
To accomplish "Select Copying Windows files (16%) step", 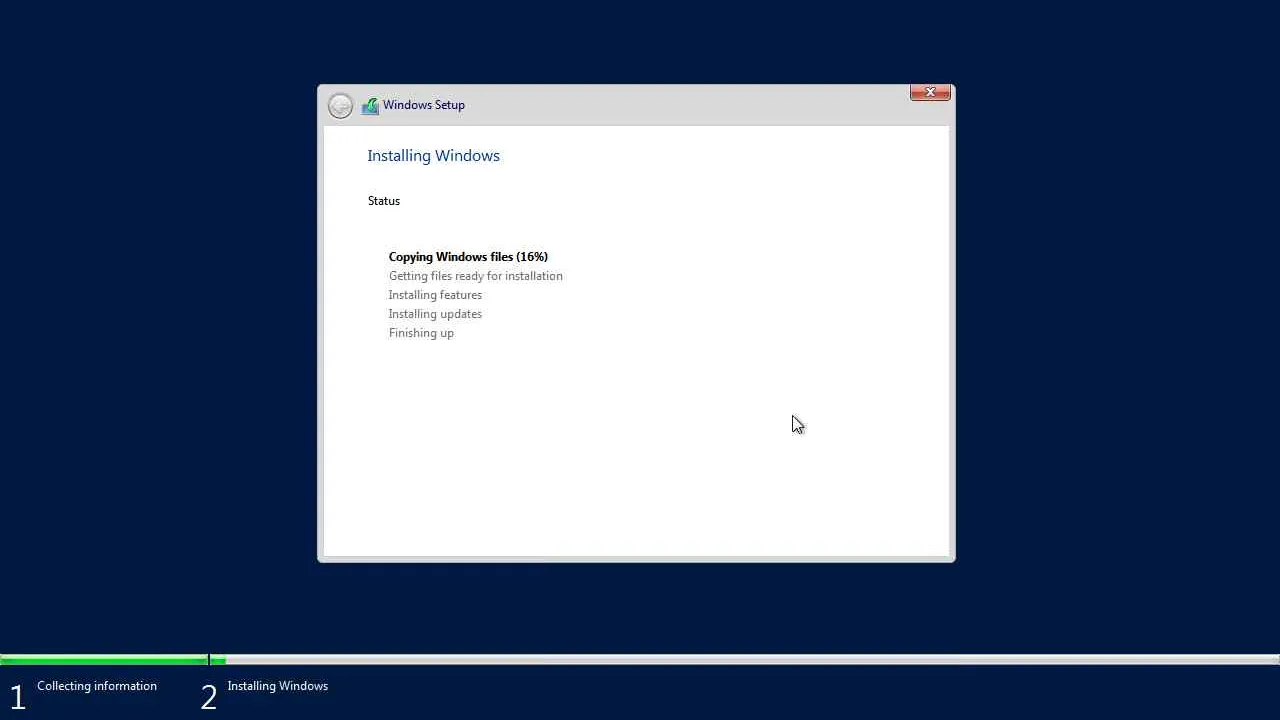I will point(468,257).
